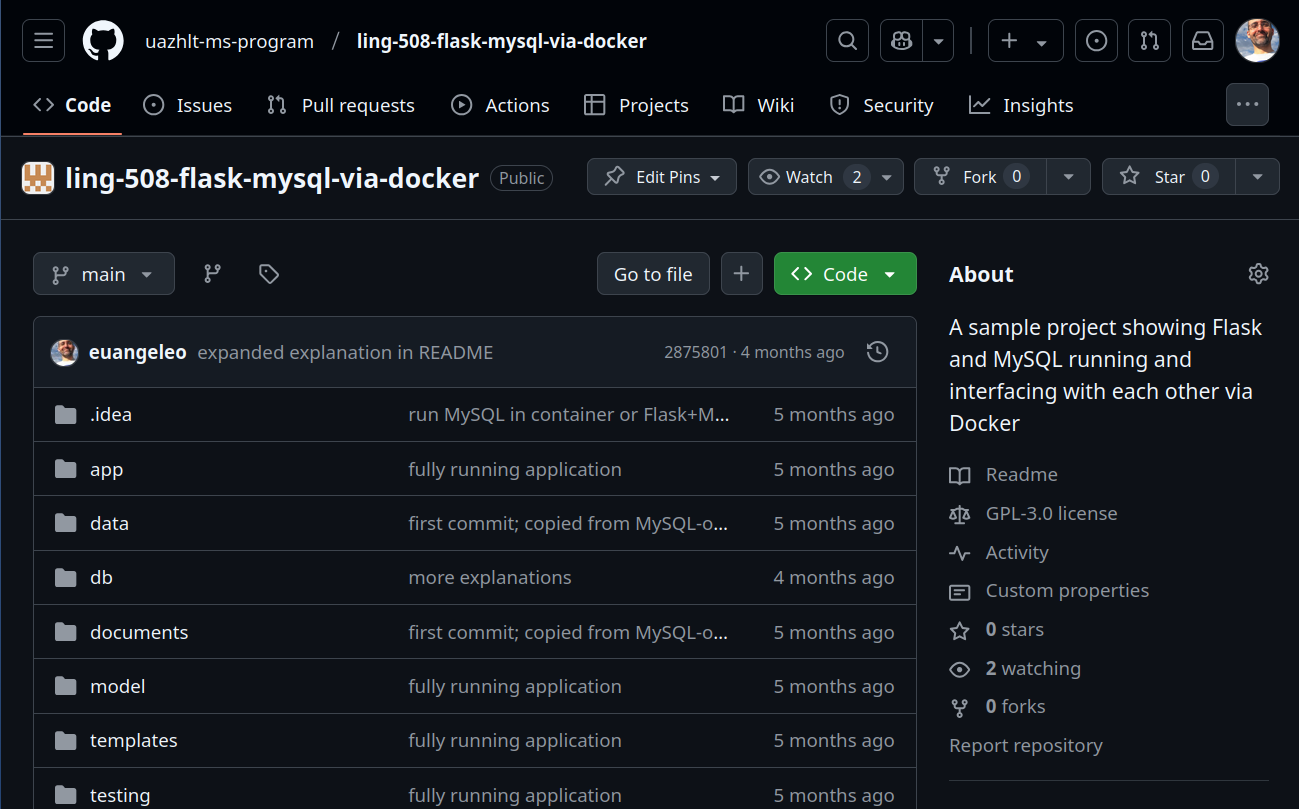Image resolution: width=1299 pixels, height=809 pixels.
Task: Open Copilot chat icon
Action: click(902, 41)
